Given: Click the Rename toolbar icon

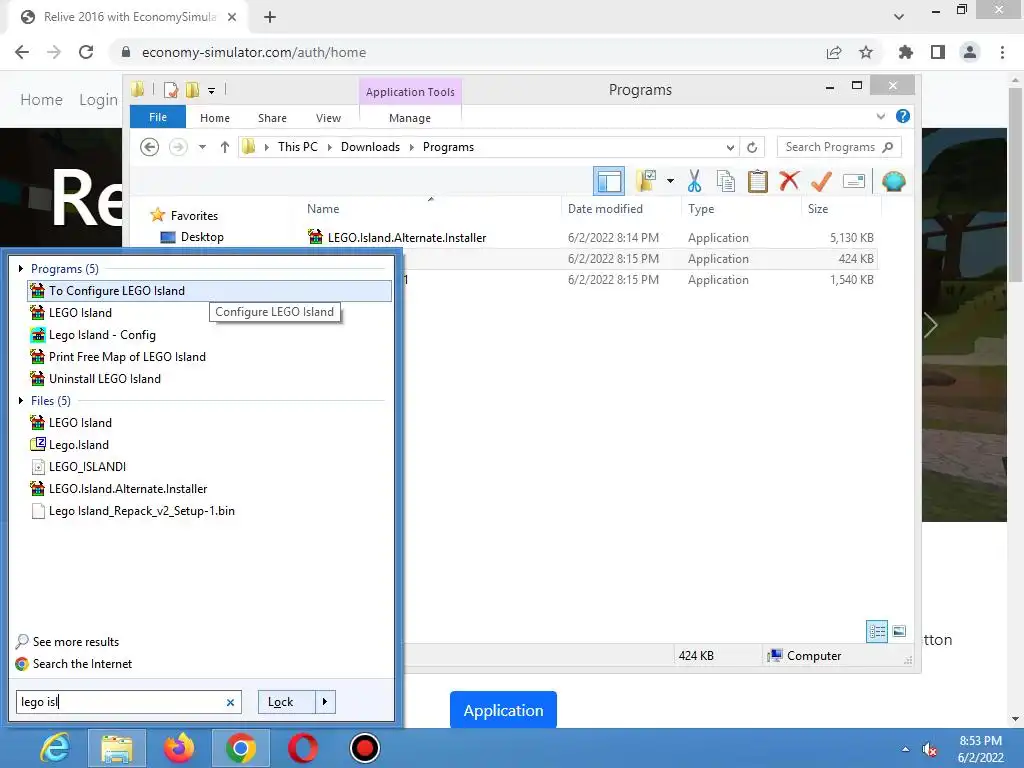Looking at the screenshot, I should (854, 181).
